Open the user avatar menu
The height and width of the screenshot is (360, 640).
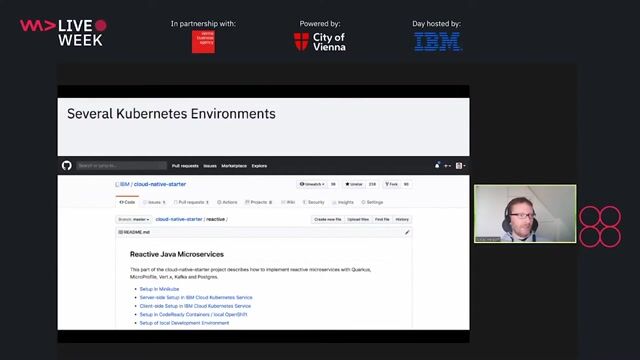coord(460,166)
